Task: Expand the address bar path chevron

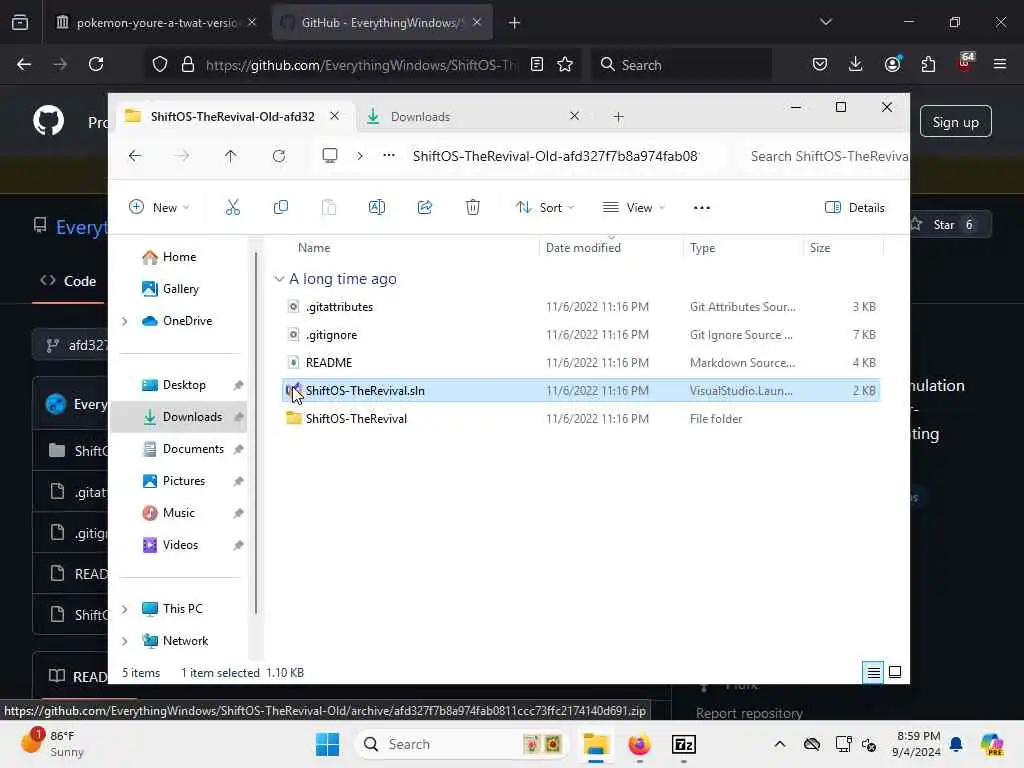Action: coord(360,156)
